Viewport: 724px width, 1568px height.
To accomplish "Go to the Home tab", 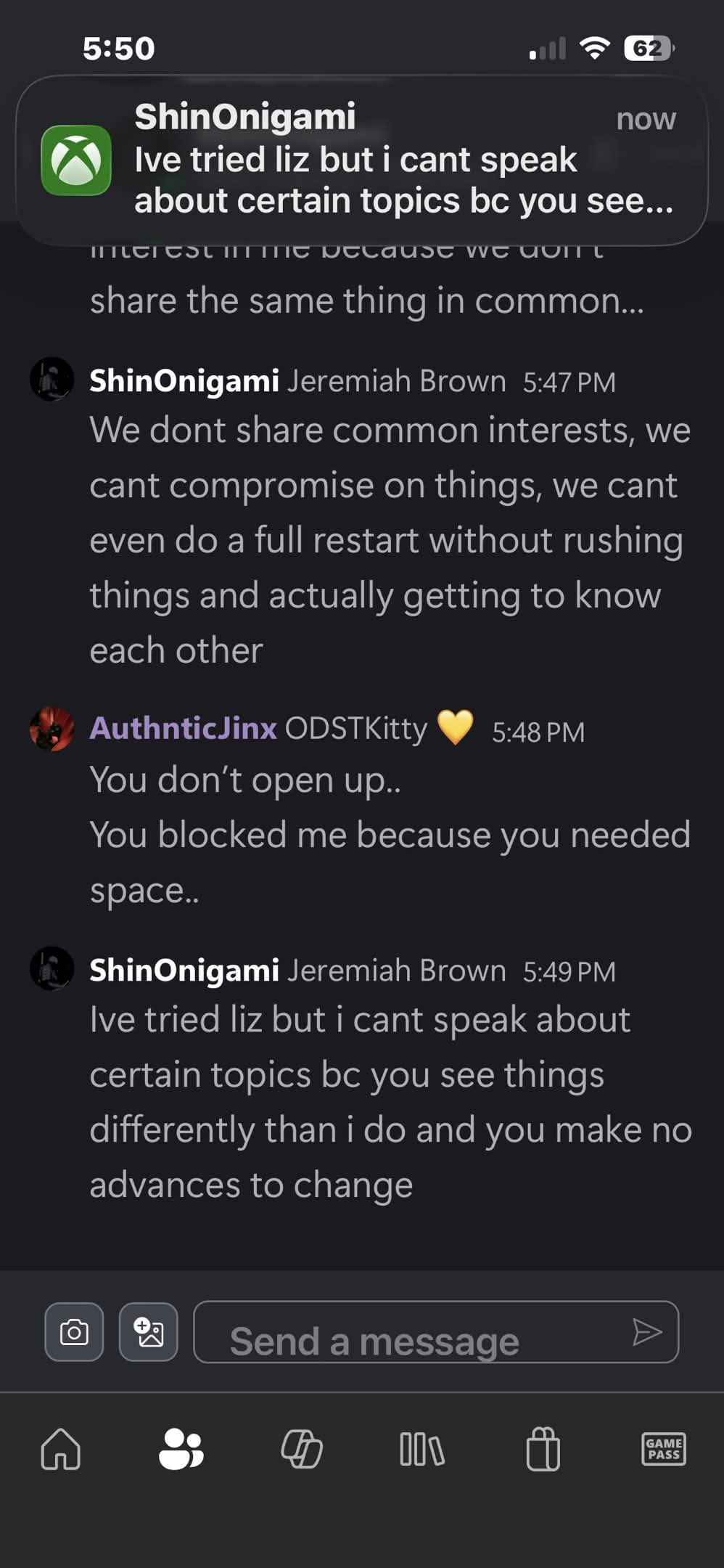I will (x=61, y=1449).
